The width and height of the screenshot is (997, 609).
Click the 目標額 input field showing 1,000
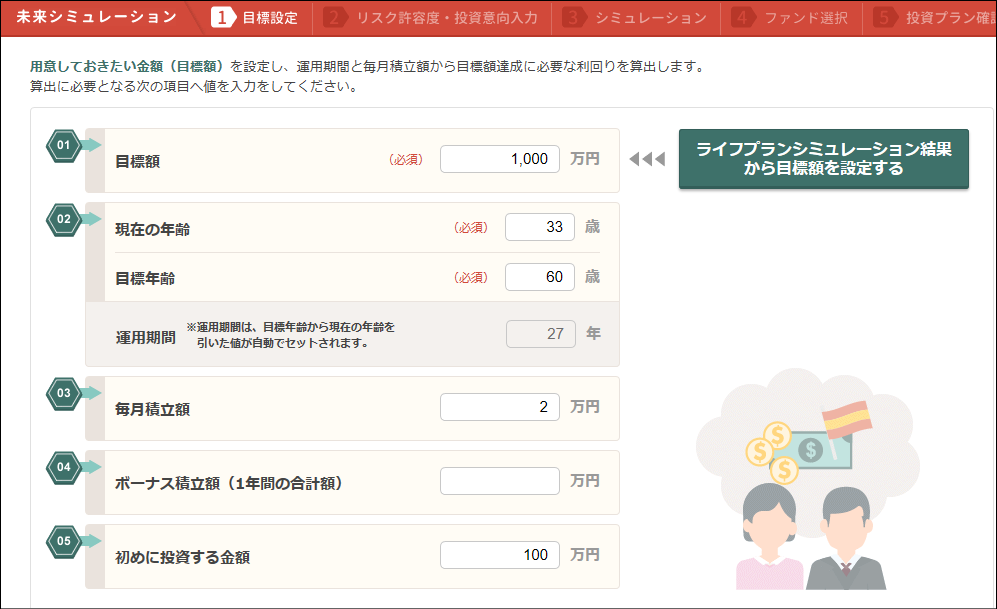500,159
